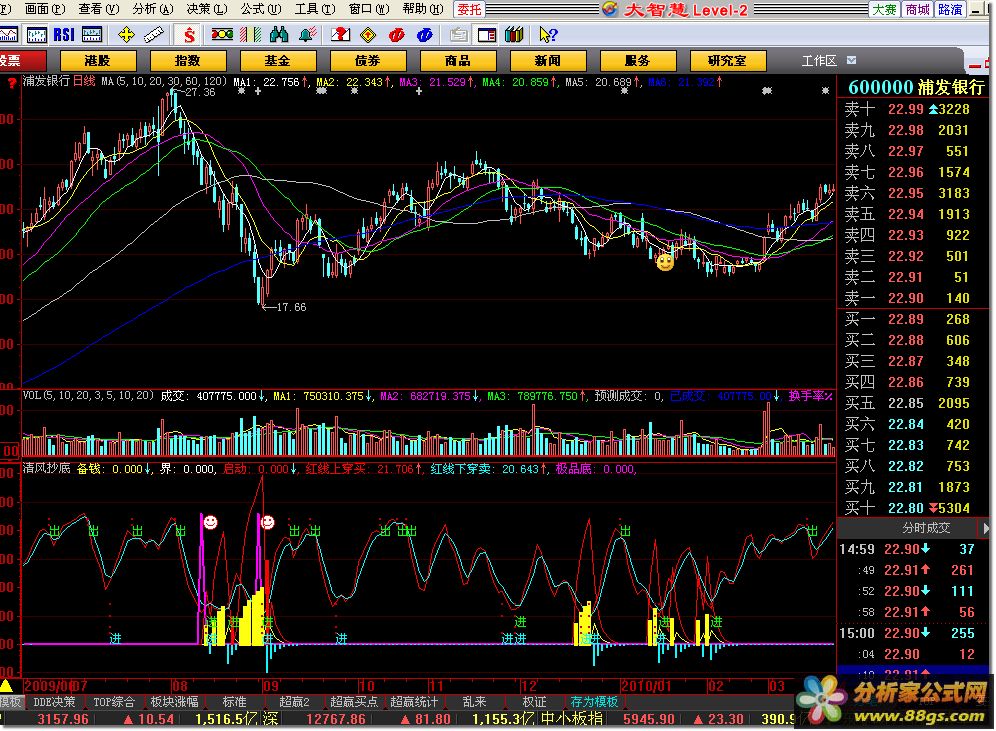Open the 查看 menu
Viewport: 996px width, 731px height.
click(98, 9)
